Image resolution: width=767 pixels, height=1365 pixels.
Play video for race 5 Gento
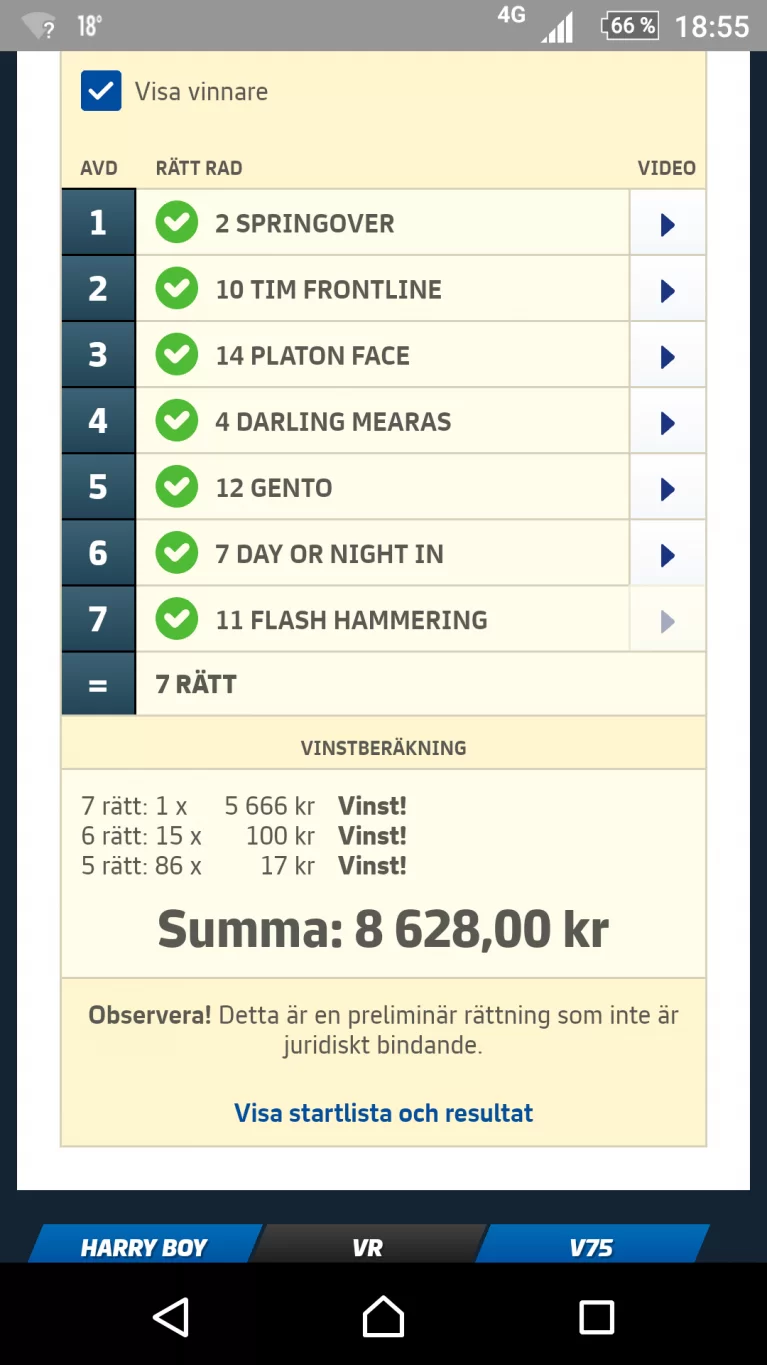(667, 488)
